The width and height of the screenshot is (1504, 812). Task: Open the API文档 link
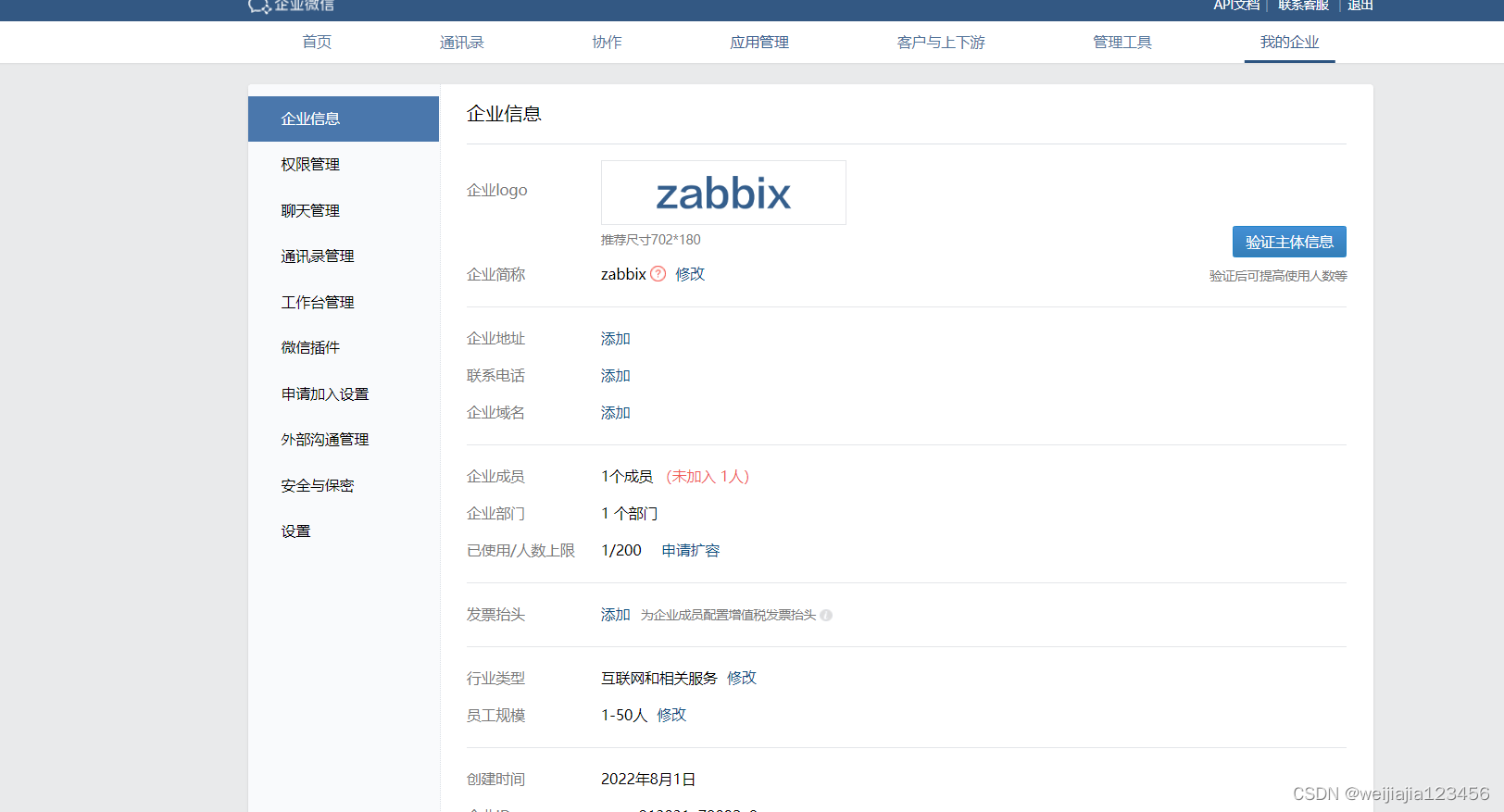tap(1236, 6)
